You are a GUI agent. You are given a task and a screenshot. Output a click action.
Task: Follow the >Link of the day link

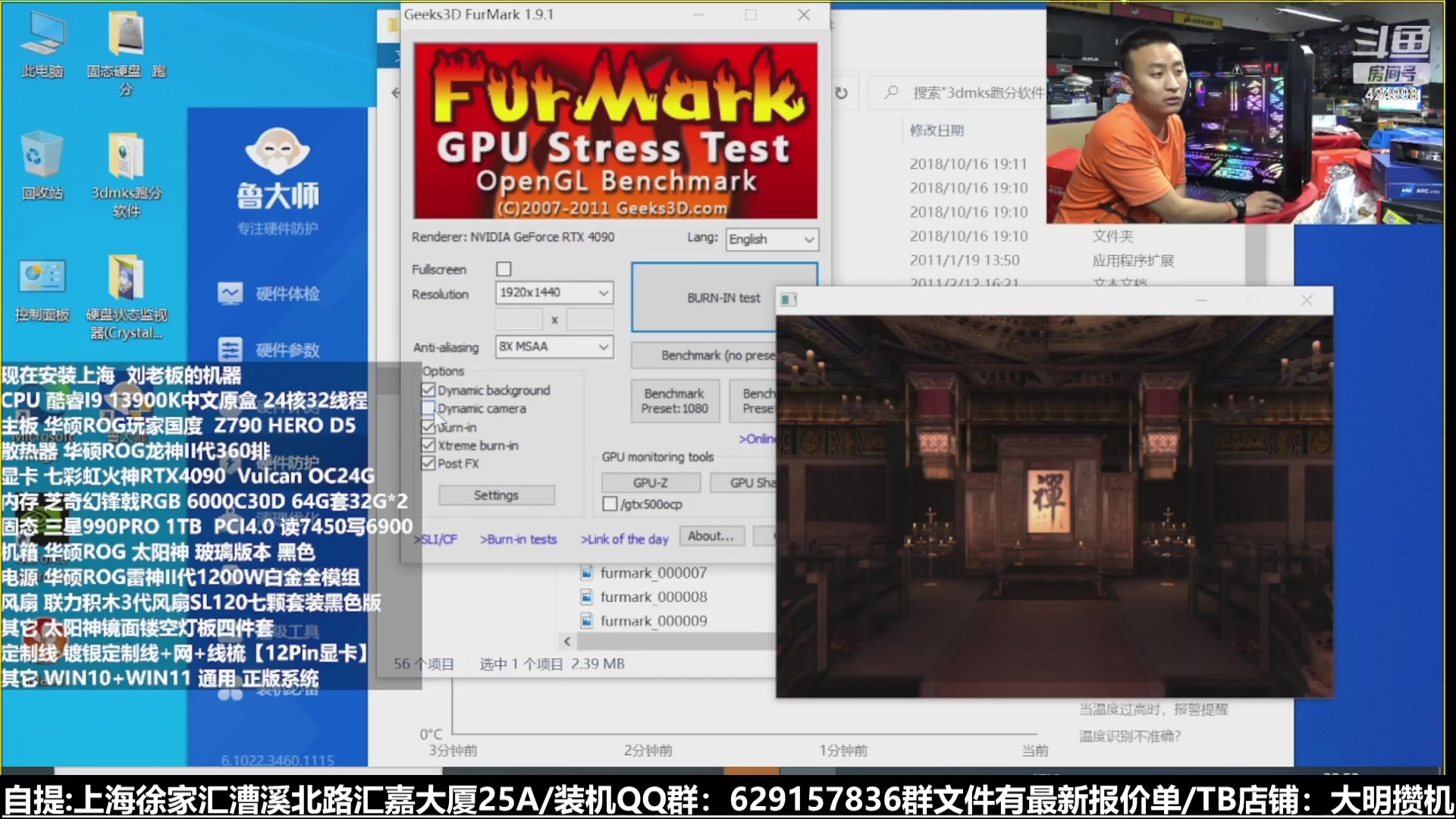[x=625, y=539]
